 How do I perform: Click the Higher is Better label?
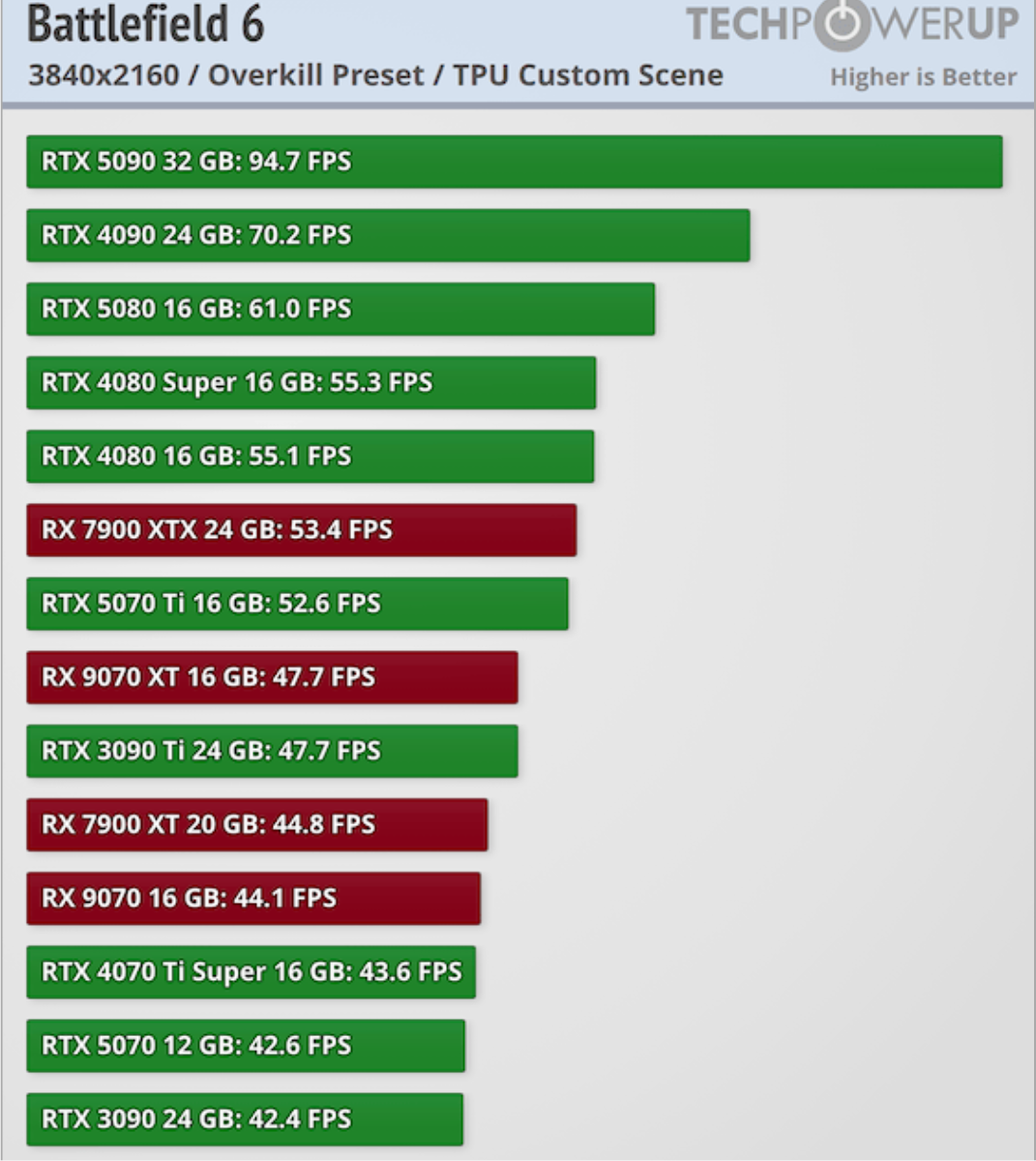click(x=923, y=77)
